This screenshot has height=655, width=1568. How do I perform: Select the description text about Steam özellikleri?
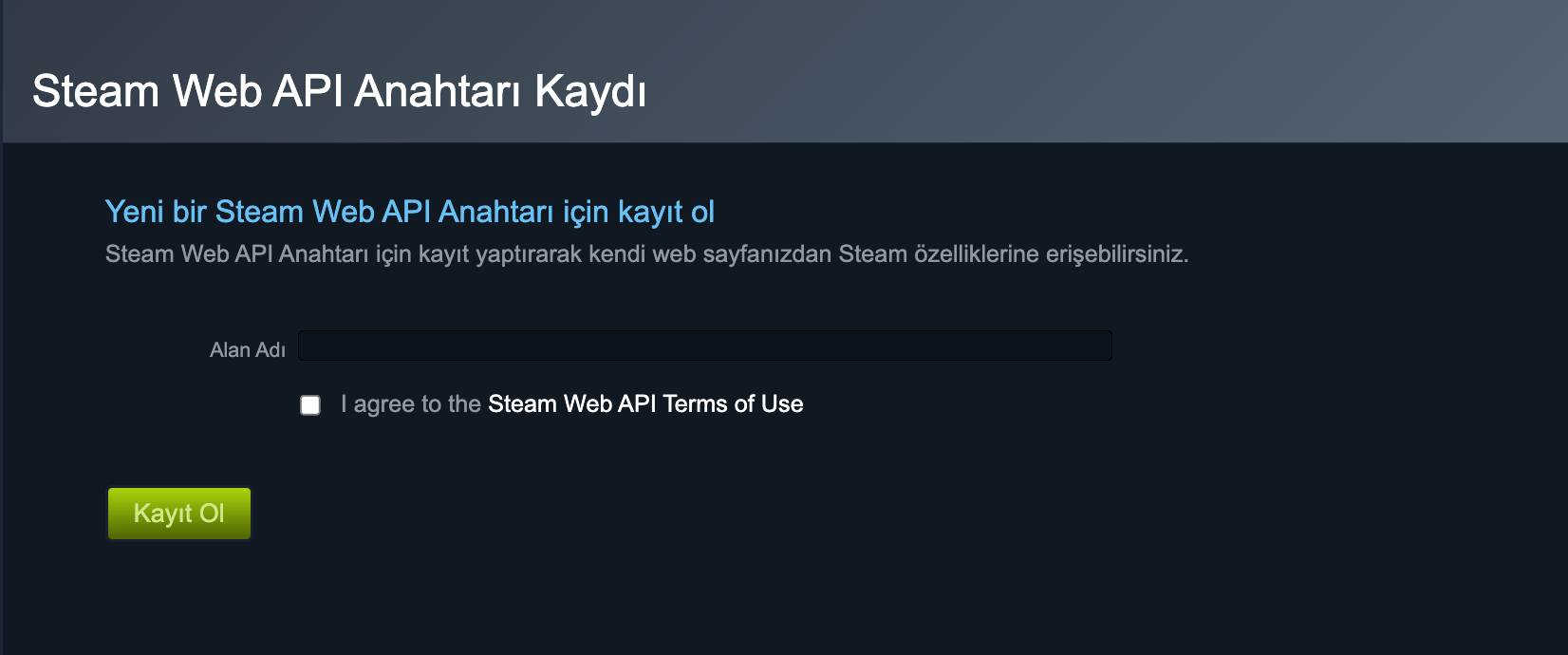point(646,253)
